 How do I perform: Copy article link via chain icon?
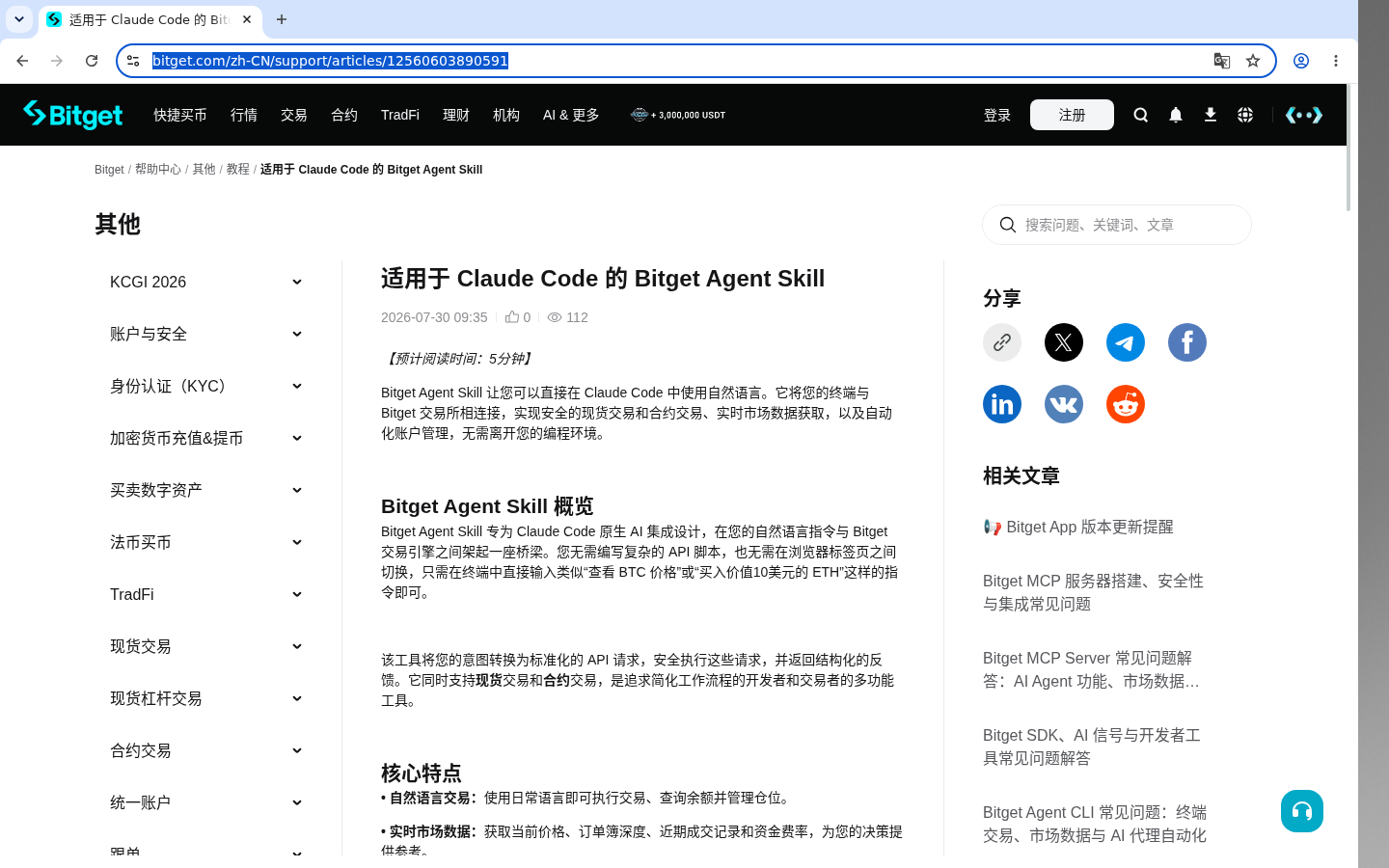(x=1002, y=342)
